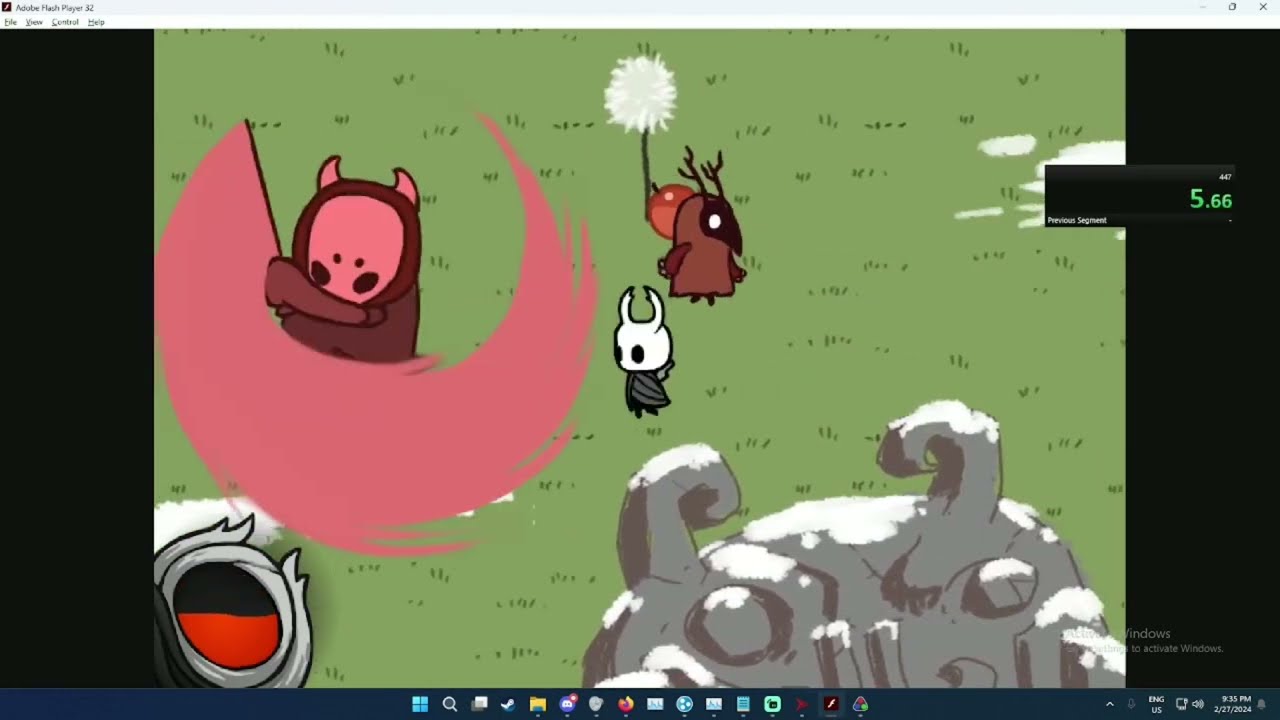This screenshot has height=720, width=1280.
Task: Click the Previous Segment label
Action: (x=1077, y=220)
